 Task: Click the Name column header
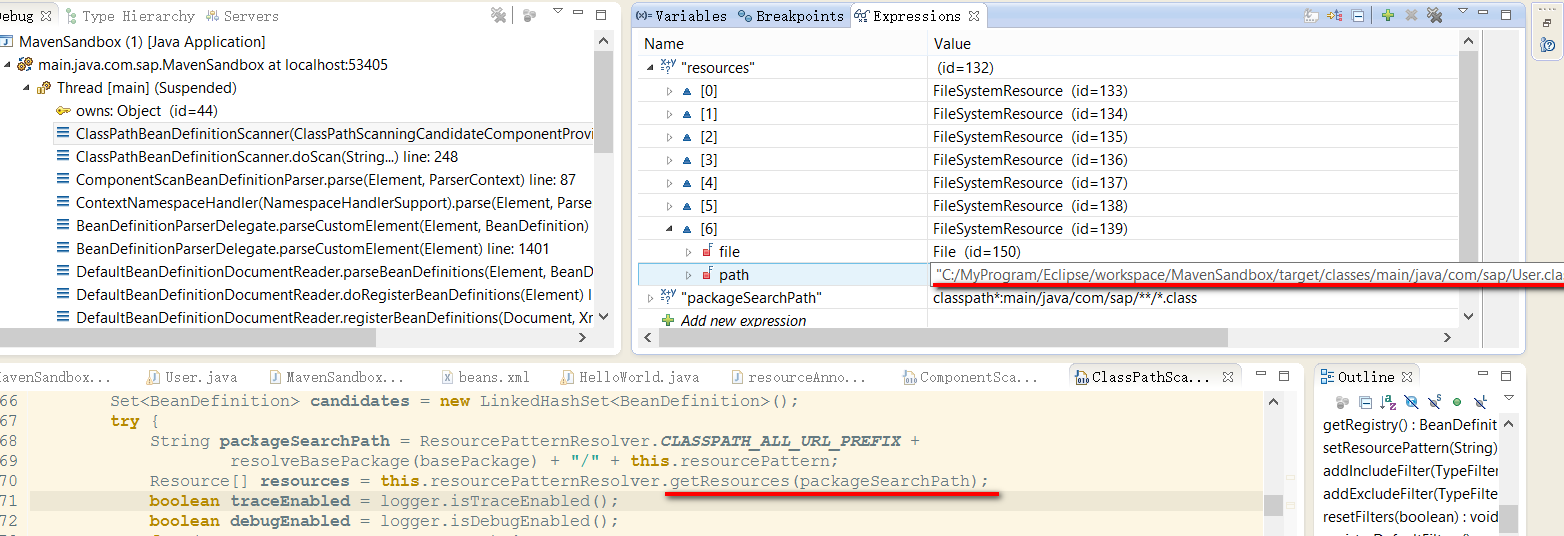664,44
